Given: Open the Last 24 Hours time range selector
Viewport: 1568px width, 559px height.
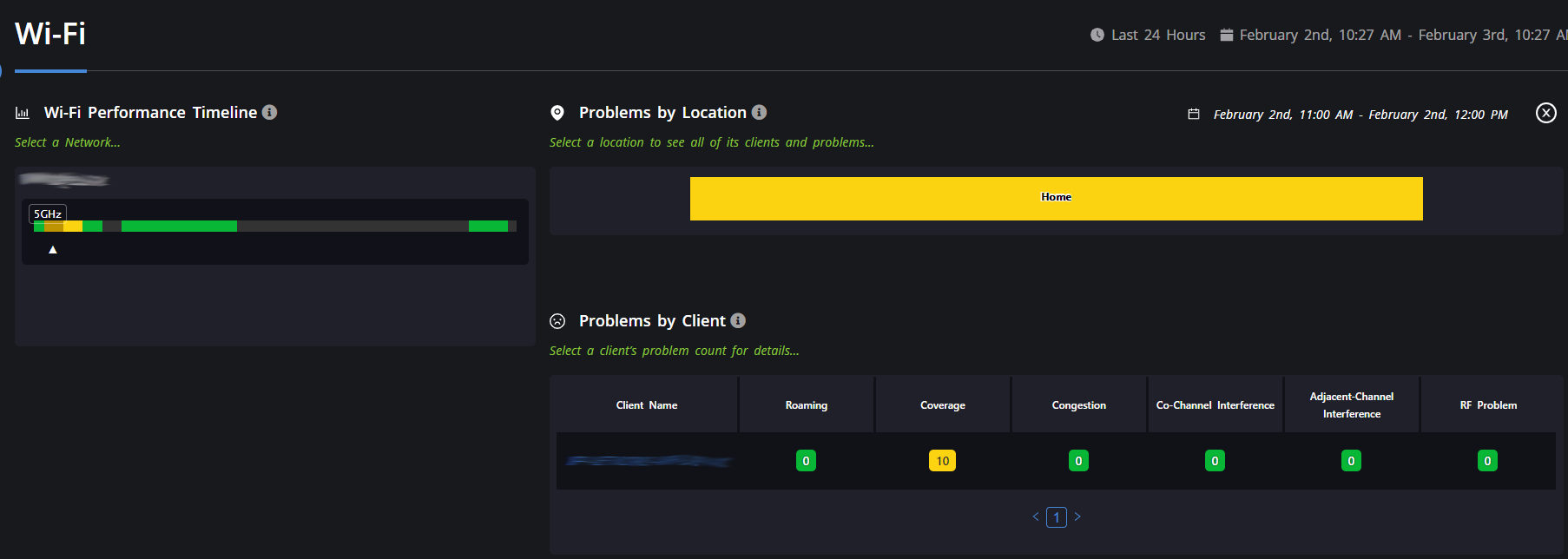Looking at the screenshot, I should pyautogui.click(x=1157, y=35).
